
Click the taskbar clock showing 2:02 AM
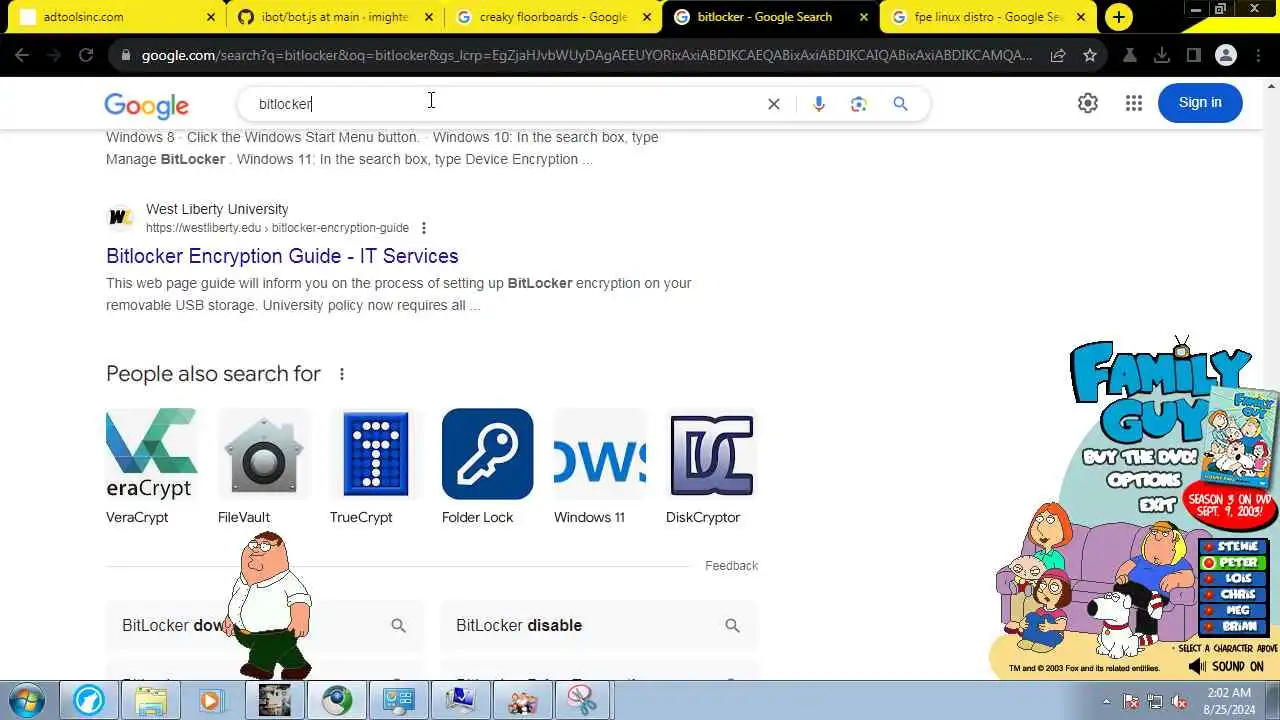[x=1229, y=701]
